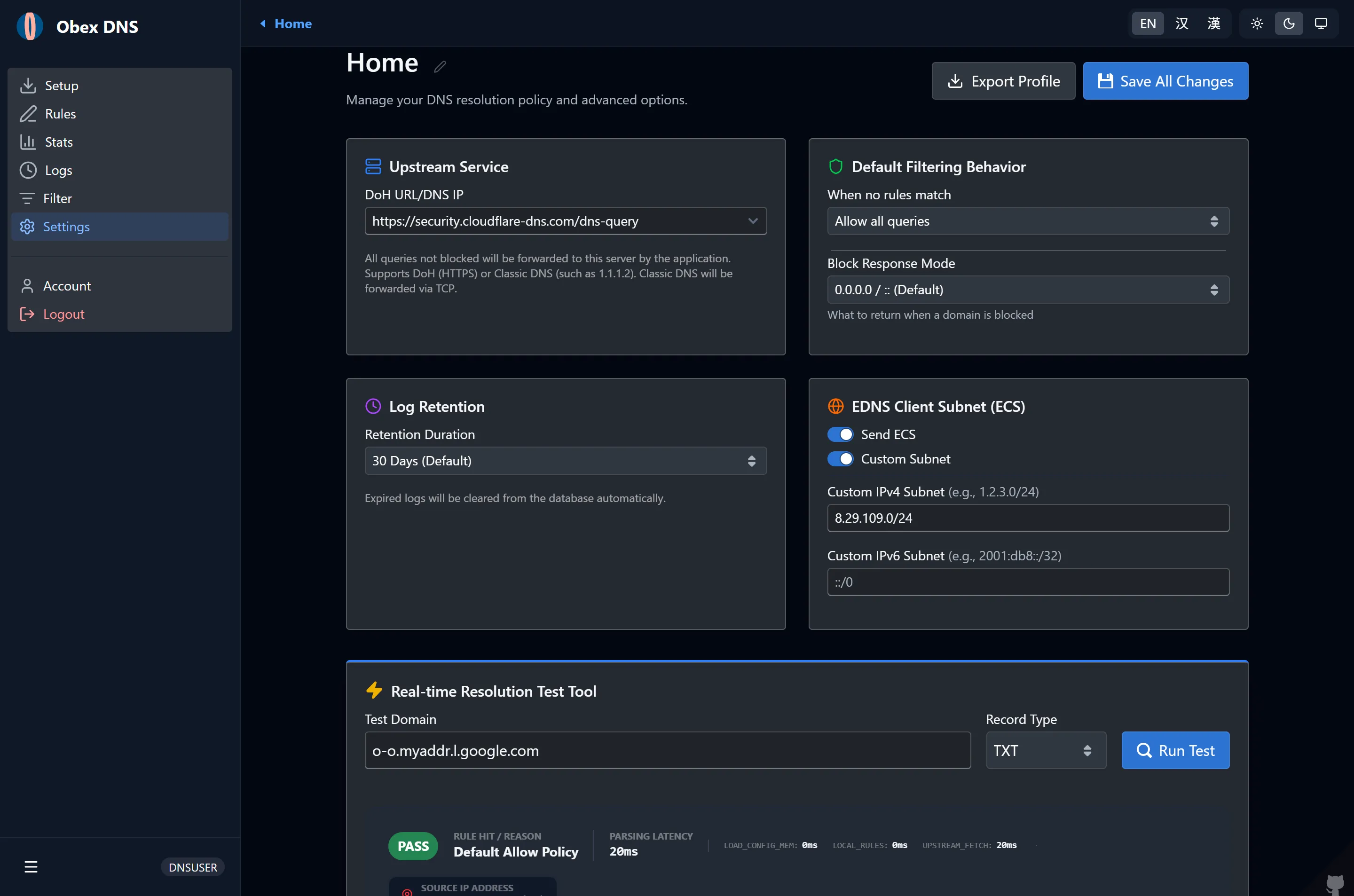Click Custom IPv6 Subnet input field
This screenshot has width=1354, height=896.
1028,582
